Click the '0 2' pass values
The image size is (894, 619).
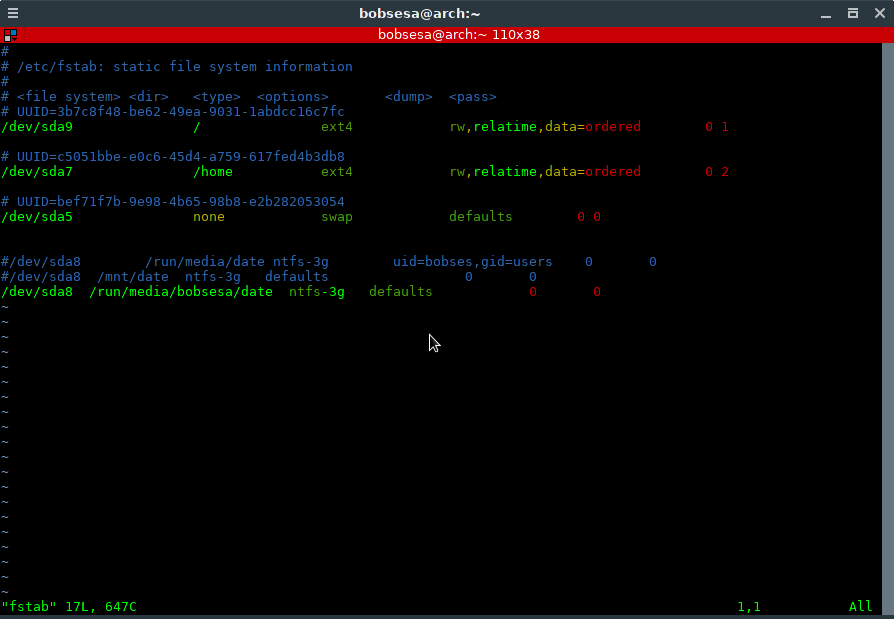pyautogui.click(x=717, y=172)
